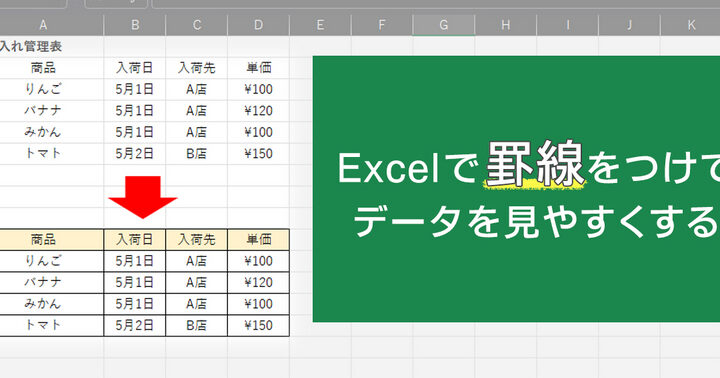Click バナナ row's 5月1日 in unbordered table
This screenshot has width=720, height=378.
click(x=135, y=111)
